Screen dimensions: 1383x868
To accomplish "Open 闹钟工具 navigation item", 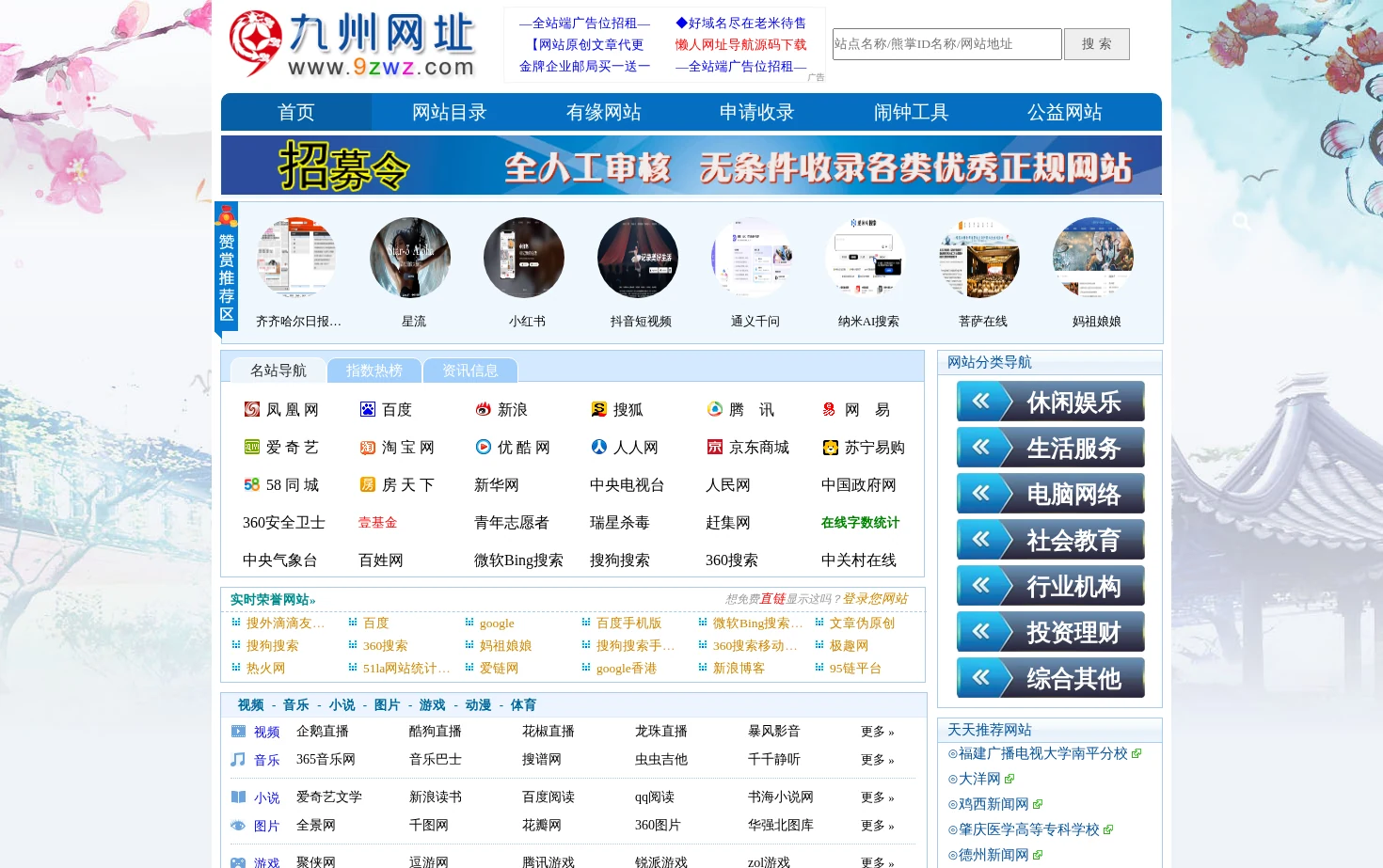I will coord(911,112).
